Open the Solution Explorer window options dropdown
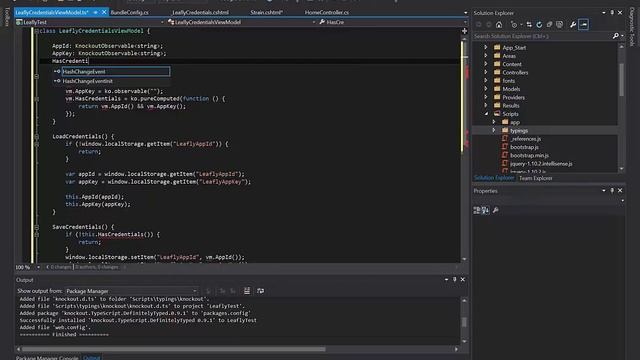The image size is (640, 360). 604,13
